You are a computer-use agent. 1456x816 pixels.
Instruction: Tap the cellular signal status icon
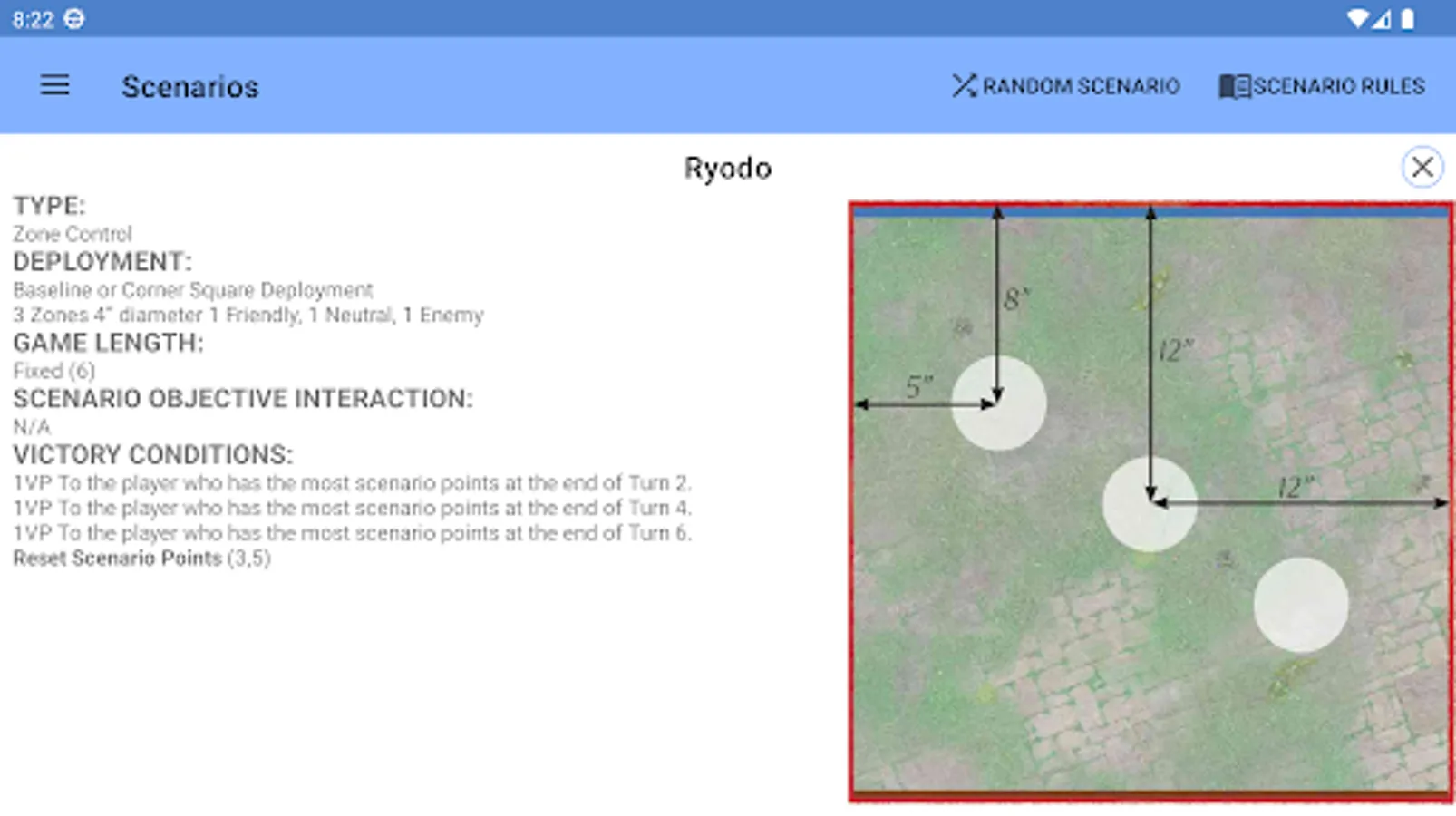pyautogui.click(x=1381, y=18)
